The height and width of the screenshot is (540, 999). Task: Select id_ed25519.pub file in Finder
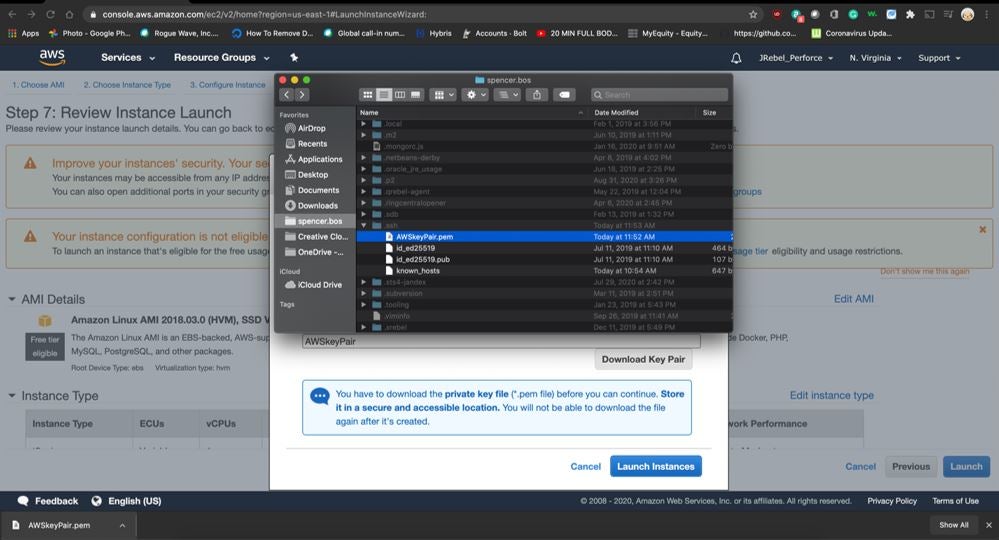pos(545,259)
